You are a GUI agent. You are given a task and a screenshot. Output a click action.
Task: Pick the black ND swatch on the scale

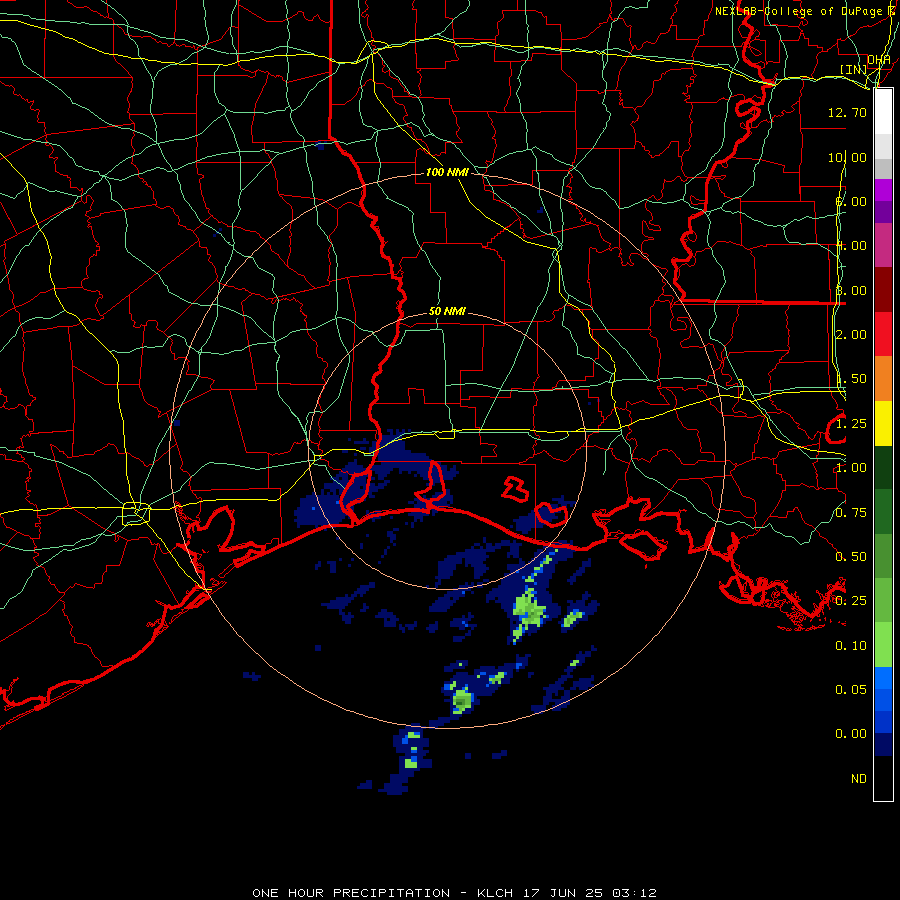[x=883, y=778]
